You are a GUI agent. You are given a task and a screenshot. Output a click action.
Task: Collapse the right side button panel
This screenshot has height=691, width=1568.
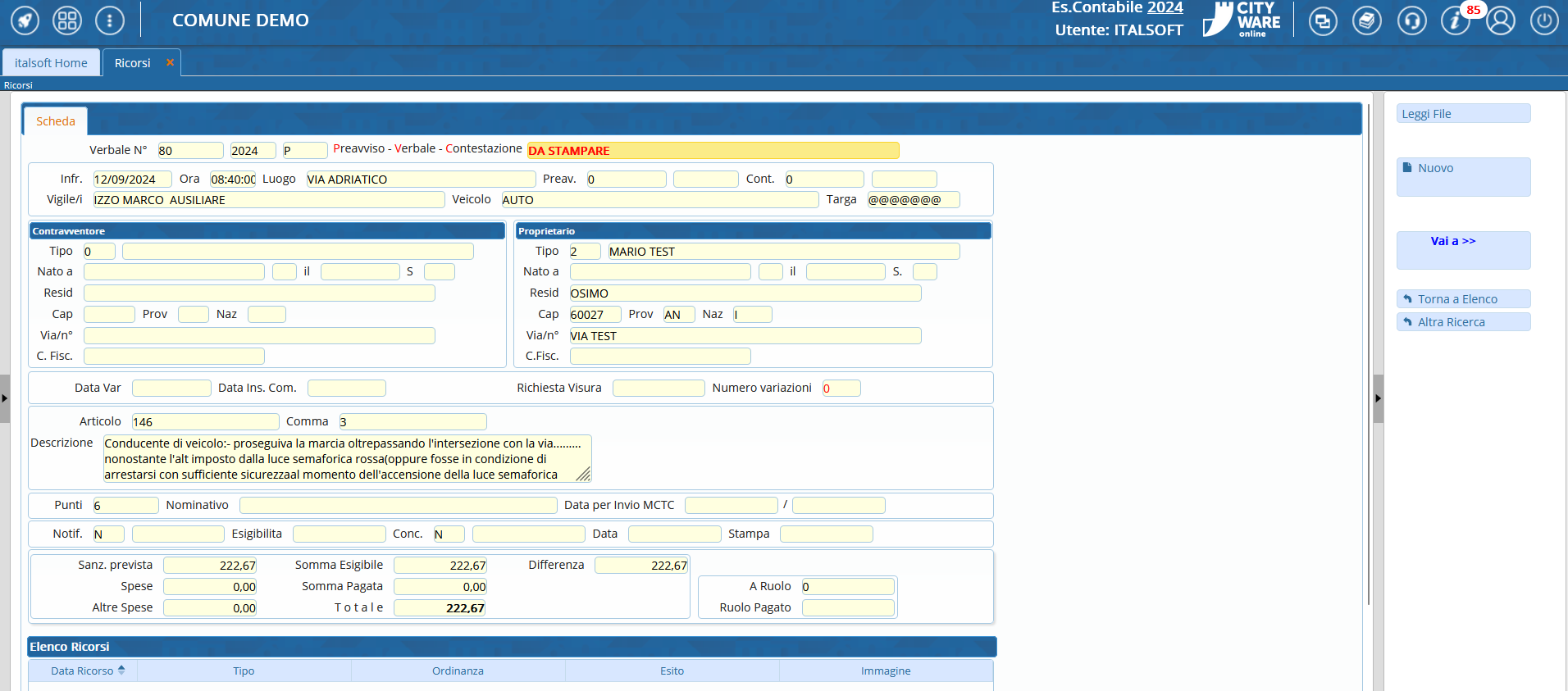tap(1378, 398)
